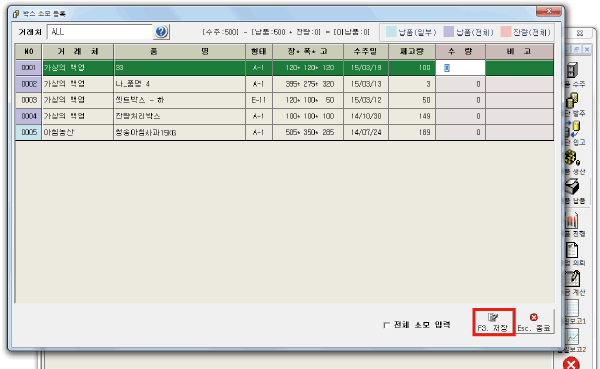
Task: Click the 15/03/13 order date cell
Action: click(366, 84)
